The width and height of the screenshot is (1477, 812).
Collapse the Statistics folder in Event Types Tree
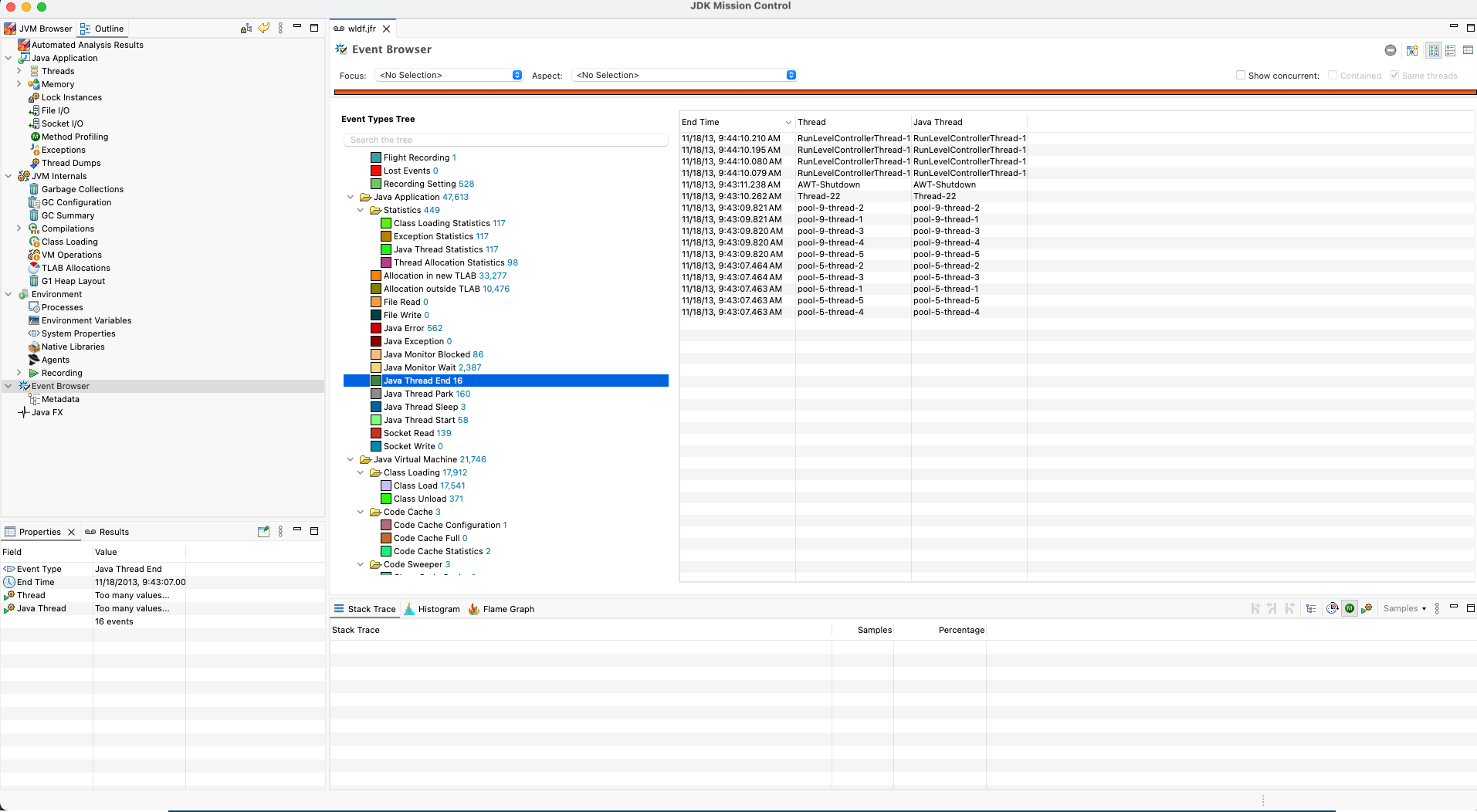click(361, 210)
